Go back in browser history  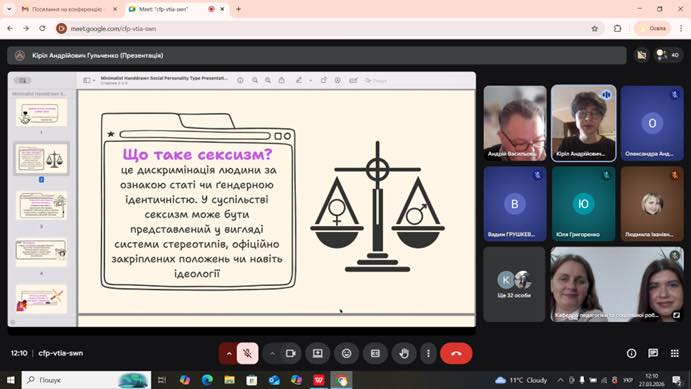coord(10,28)
